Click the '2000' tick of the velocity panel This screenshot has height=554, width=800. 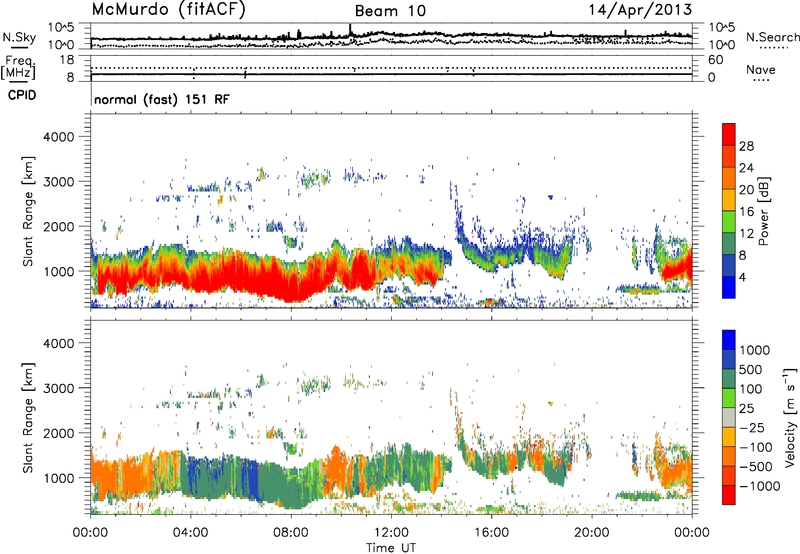point(59,433)
